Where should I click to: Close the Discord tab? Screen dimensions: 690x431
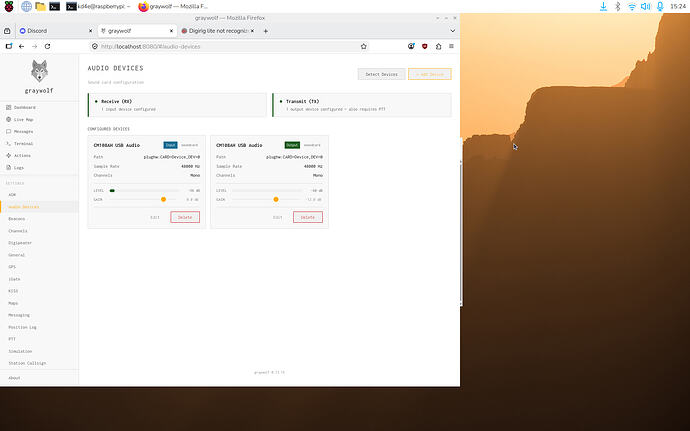point(90,31)
